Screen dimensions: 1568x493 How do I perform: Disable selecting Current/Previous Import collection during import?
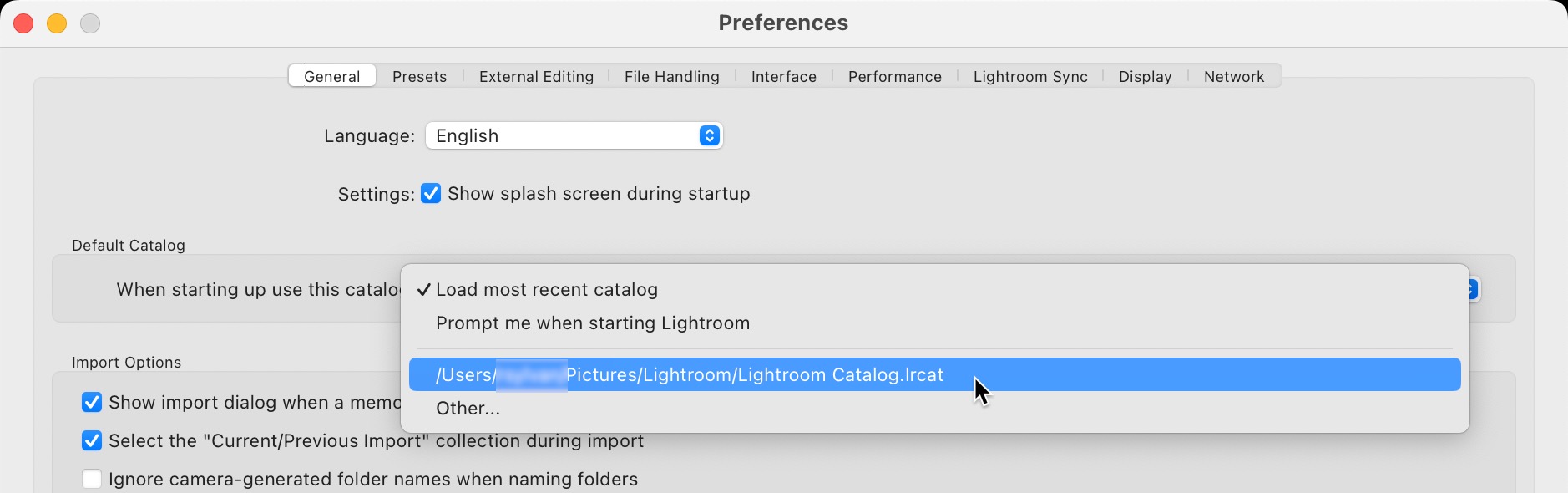pos(92,440)
